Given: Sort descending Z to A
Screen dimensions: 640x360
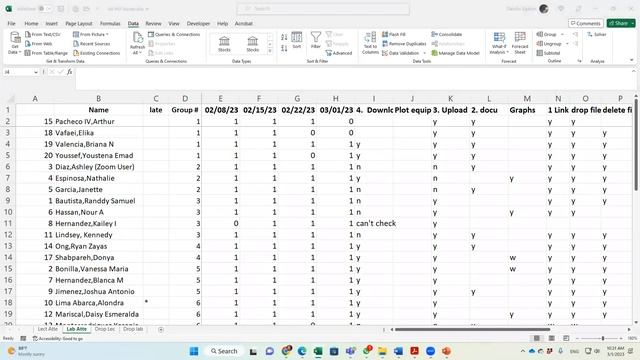Looking at the screenshot, I should click(284, 48).
